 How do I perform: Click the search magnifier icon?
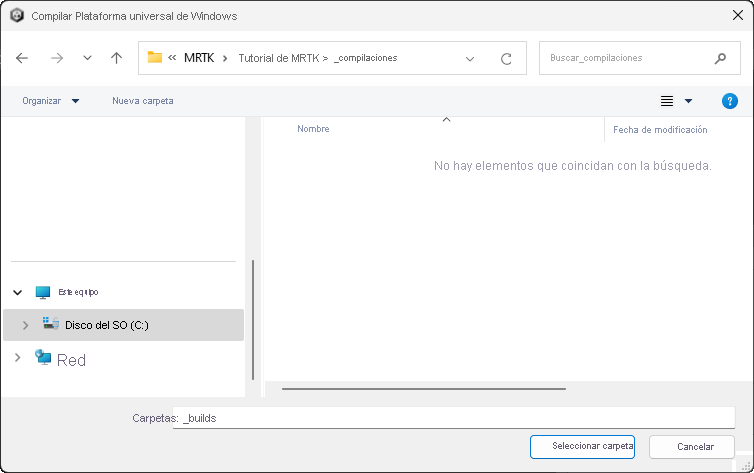click(720, 58)
